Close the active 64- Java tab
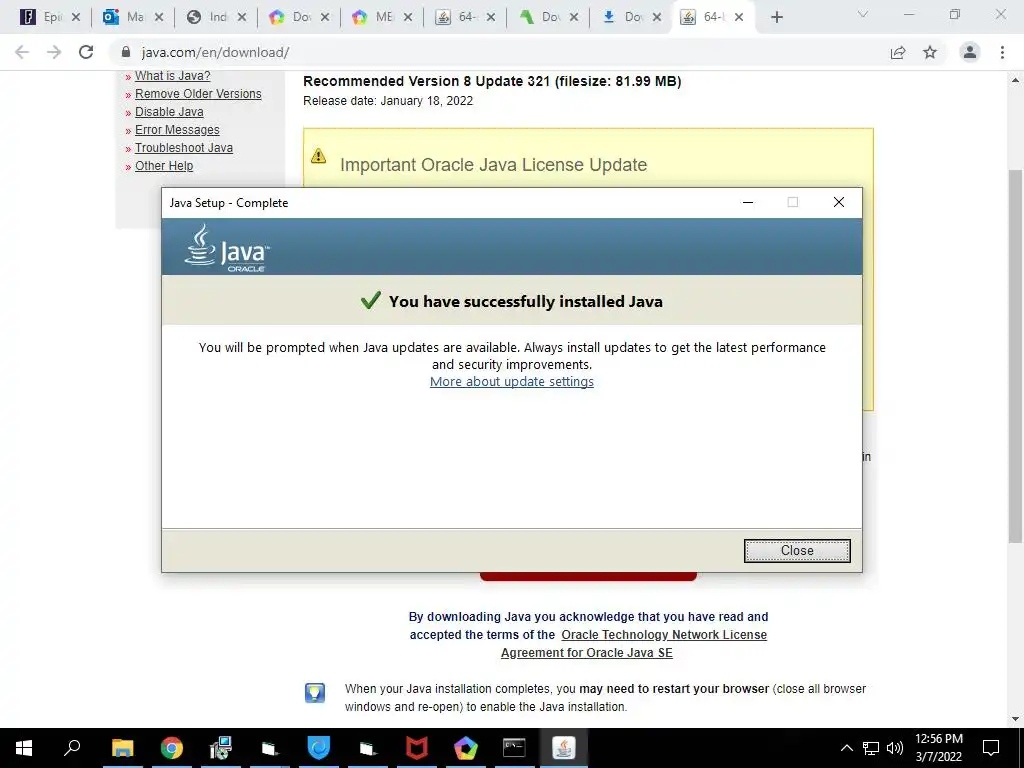 (739, 18)
